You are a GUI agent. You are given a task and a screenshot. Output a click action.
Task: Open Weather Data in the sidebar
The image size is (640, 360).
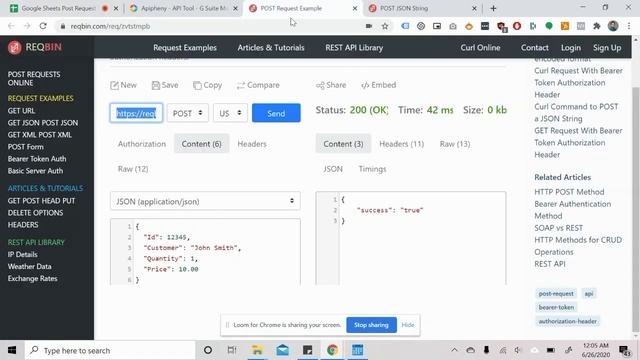point(29,267)
